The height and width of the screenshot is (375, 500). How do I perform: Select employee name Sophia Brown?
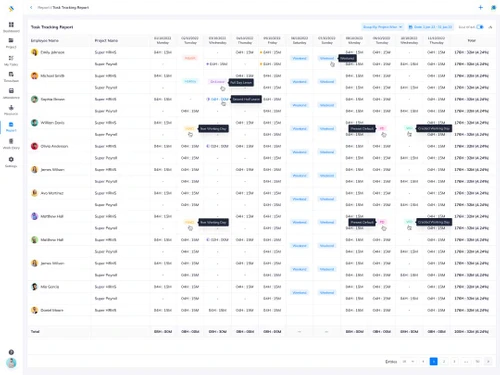(x=53, y=99)
